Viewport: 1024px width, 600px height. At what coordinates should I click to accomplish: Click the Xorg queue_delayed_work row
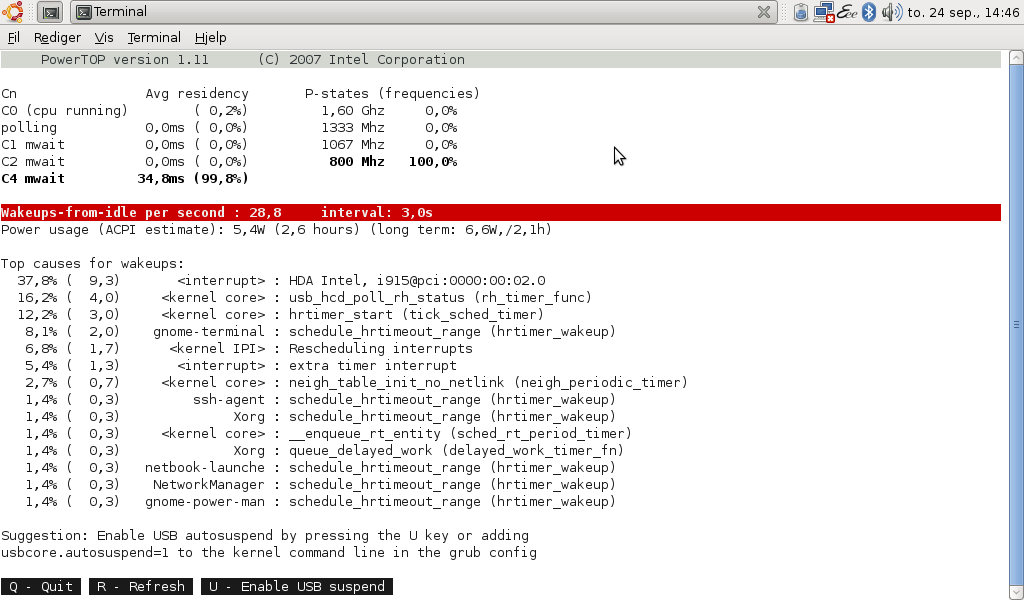[x=325, y=450]
